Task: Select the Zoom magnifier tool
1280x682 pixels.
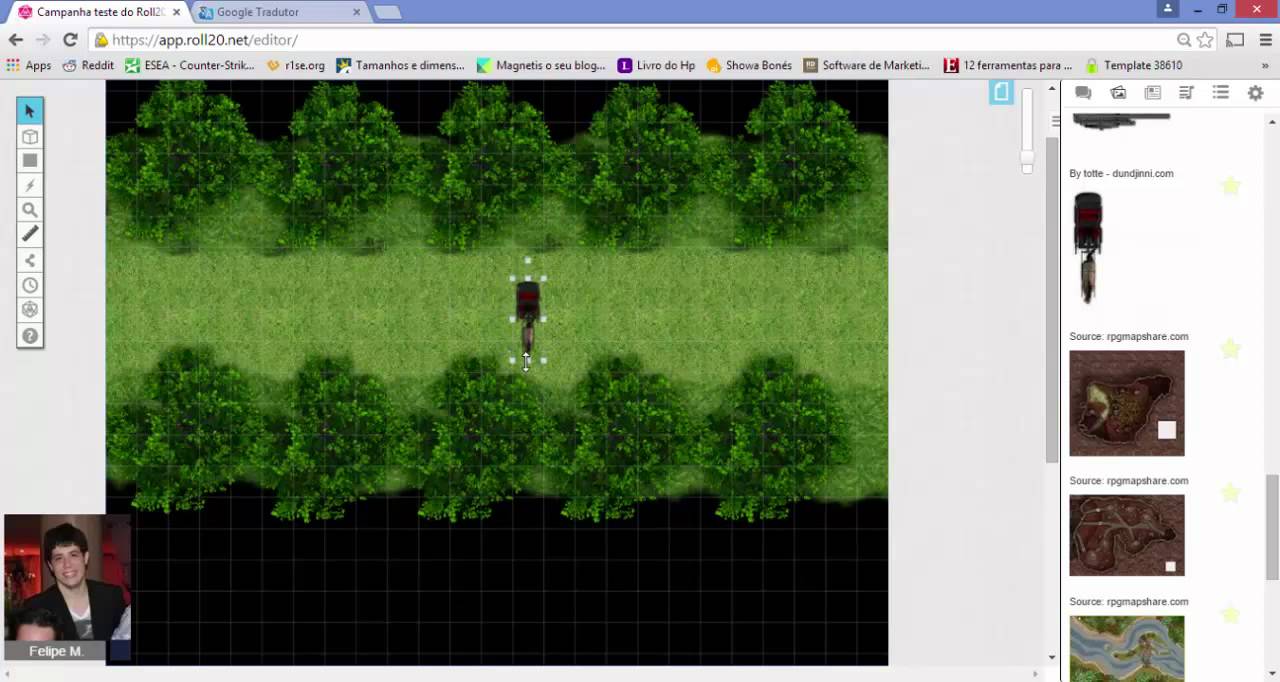Action: [30, 210]
